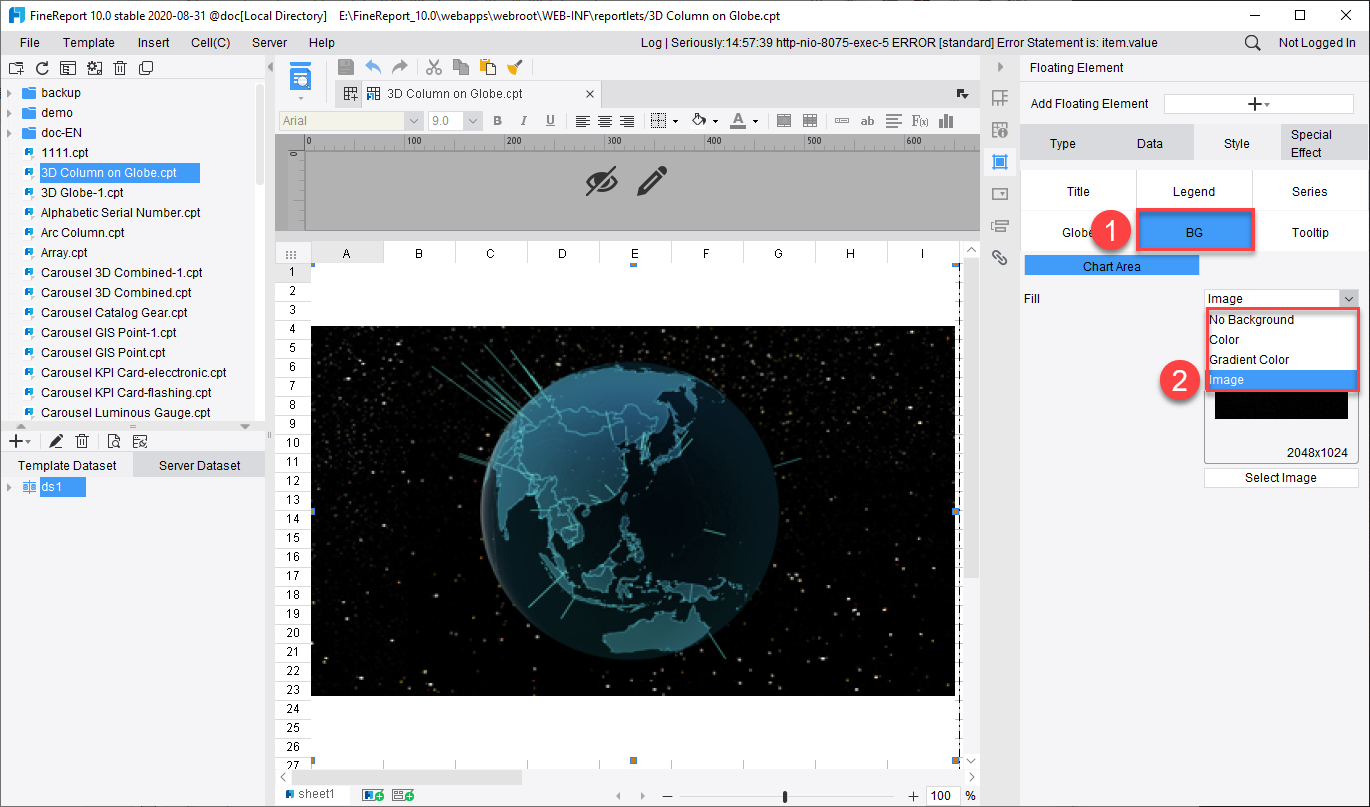1370x807 pixels.
Task: Click the pencil edit icon in parameter pane
Action: tap(651, 181)
